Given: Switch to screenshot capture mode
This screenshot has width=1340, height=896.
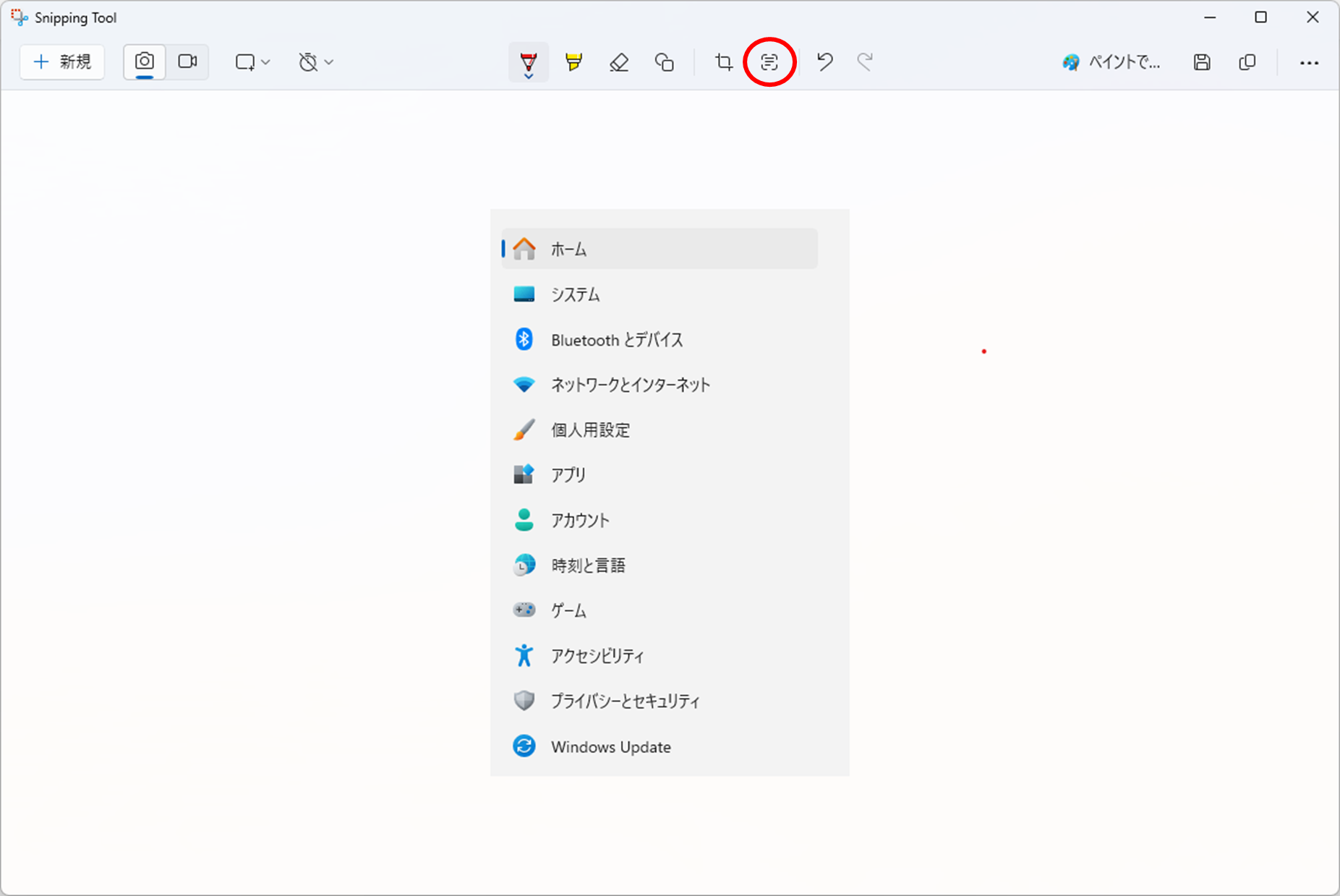Looking at the screenshot, I should point(145,62).
